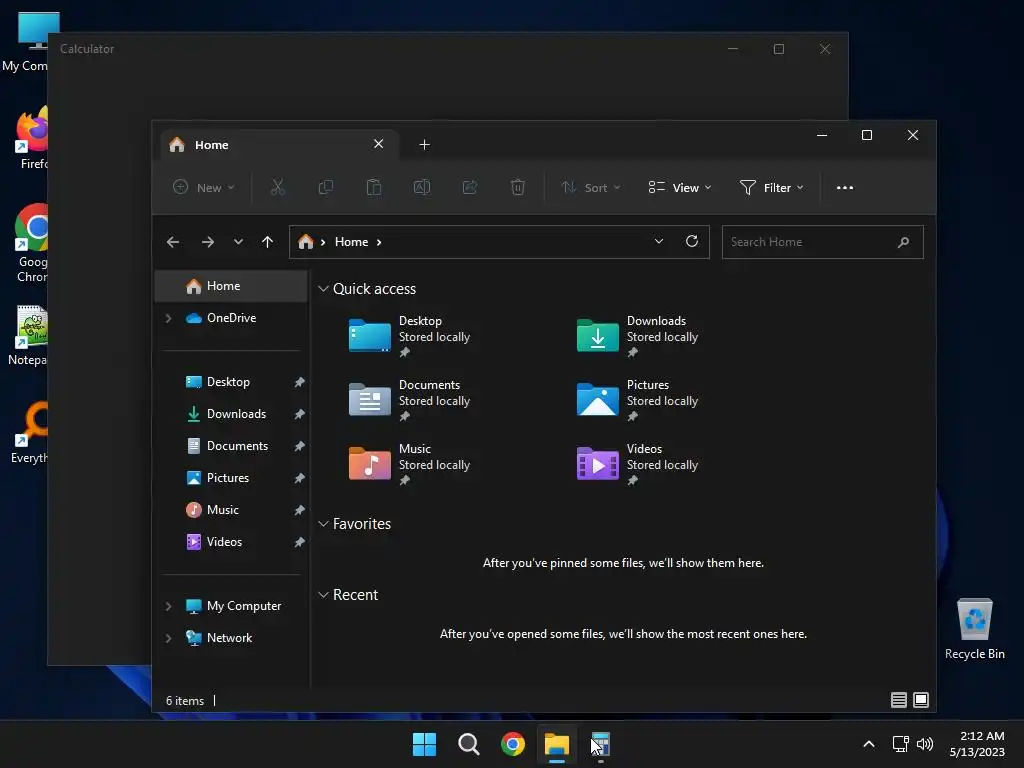Click the Recycle Bin desktop icon
This screenshot has width=1024, height=768.
tap(974, 629)
